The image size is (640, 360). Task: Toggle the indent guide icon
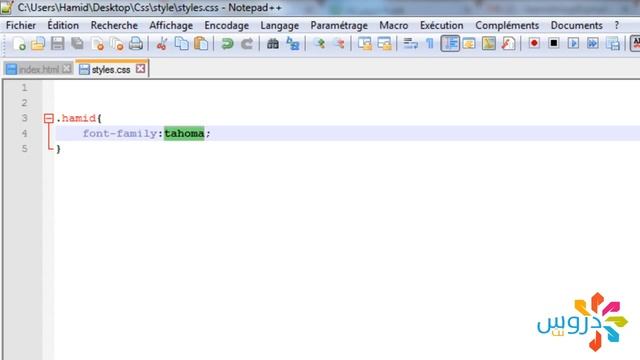[450, 44]
